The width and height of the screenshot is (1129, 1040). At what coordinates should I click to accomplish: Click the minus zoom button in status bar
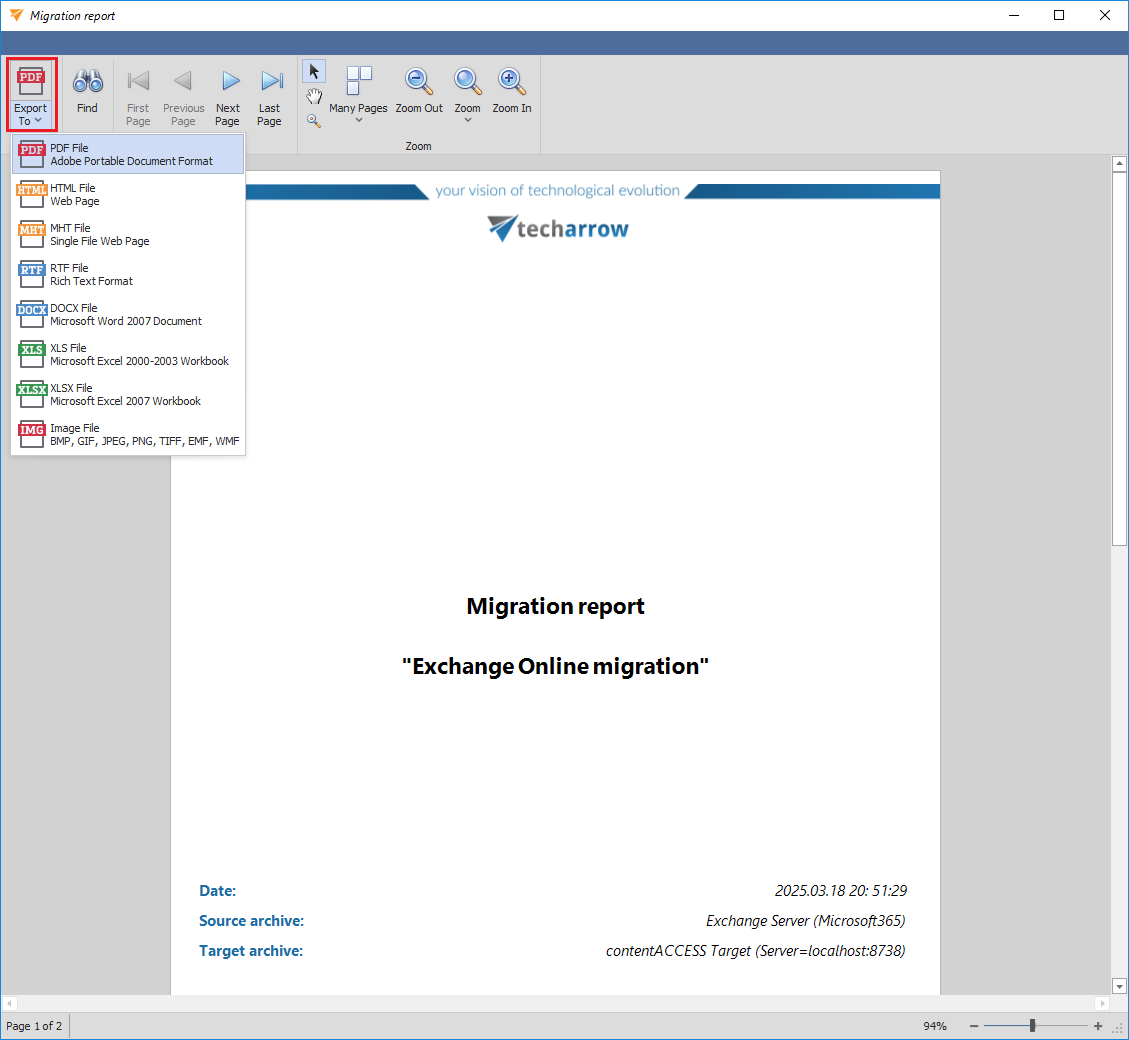point(973,1025)
